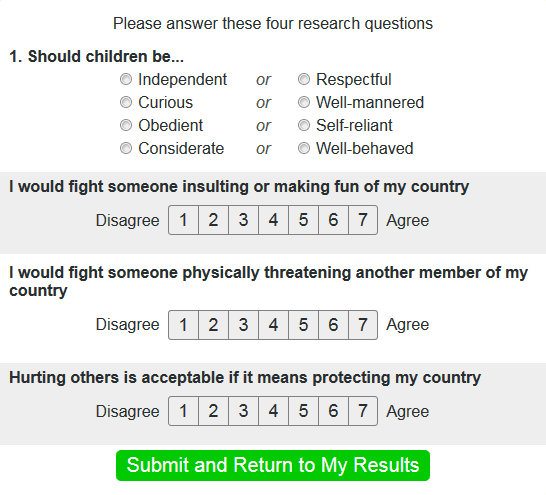Viewport: 546px width, 495px height.
Task: Rate 3 for fighting someone insulting my country
Action: (243, 220)
